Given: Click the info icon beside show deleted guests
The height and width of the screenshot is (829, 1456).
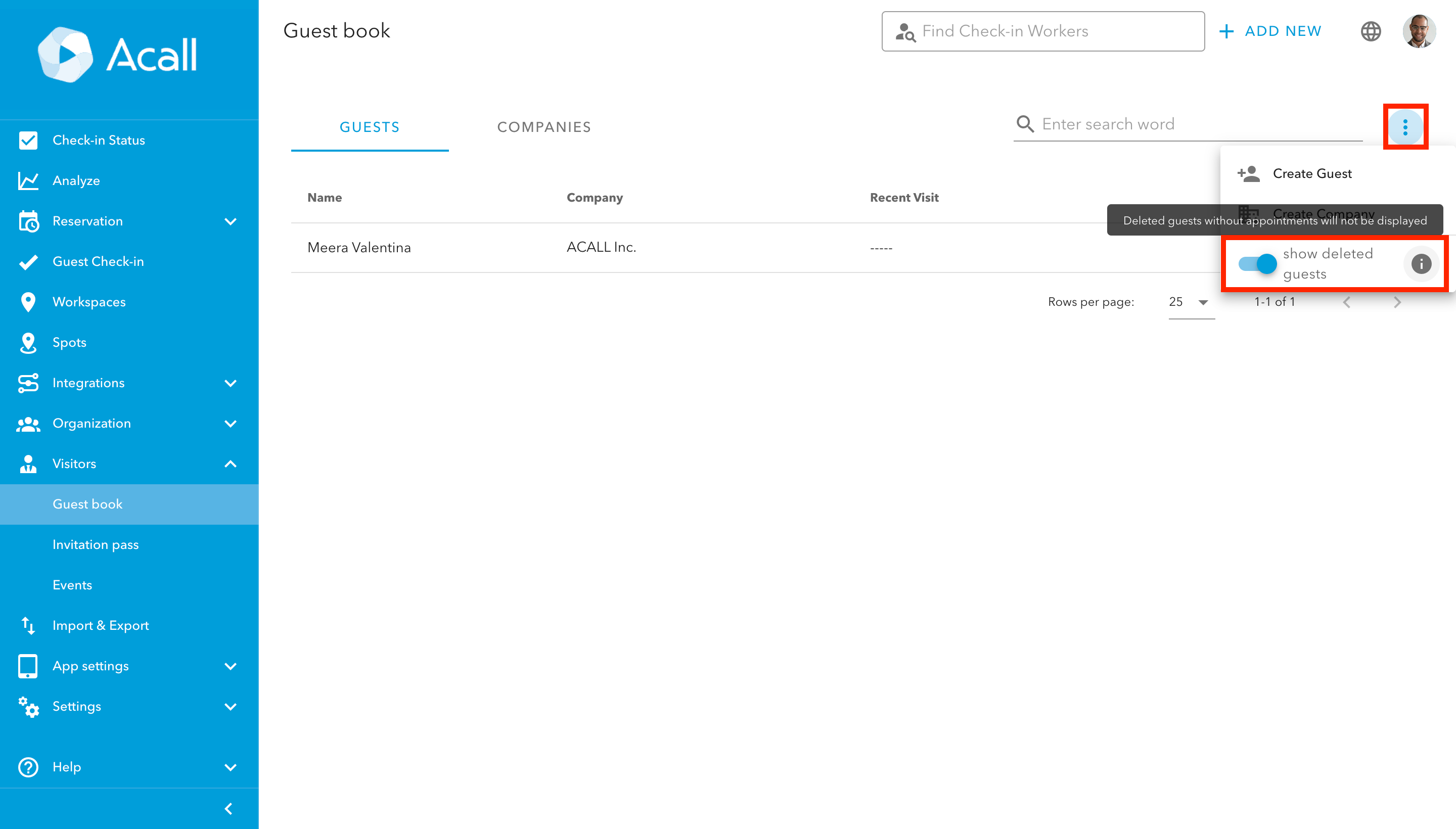Looking at the screenshot, I should [1421, 264].
